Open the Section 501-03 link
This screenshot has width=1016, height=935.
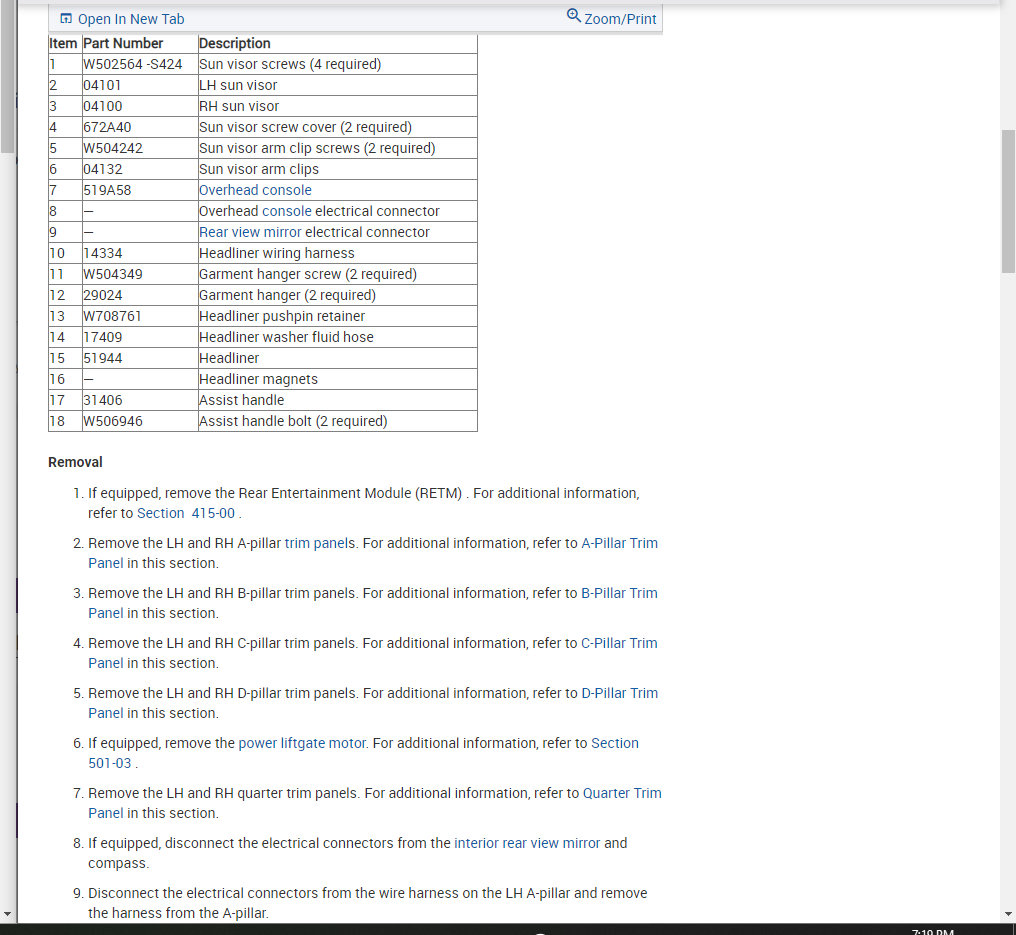point(614,743)
